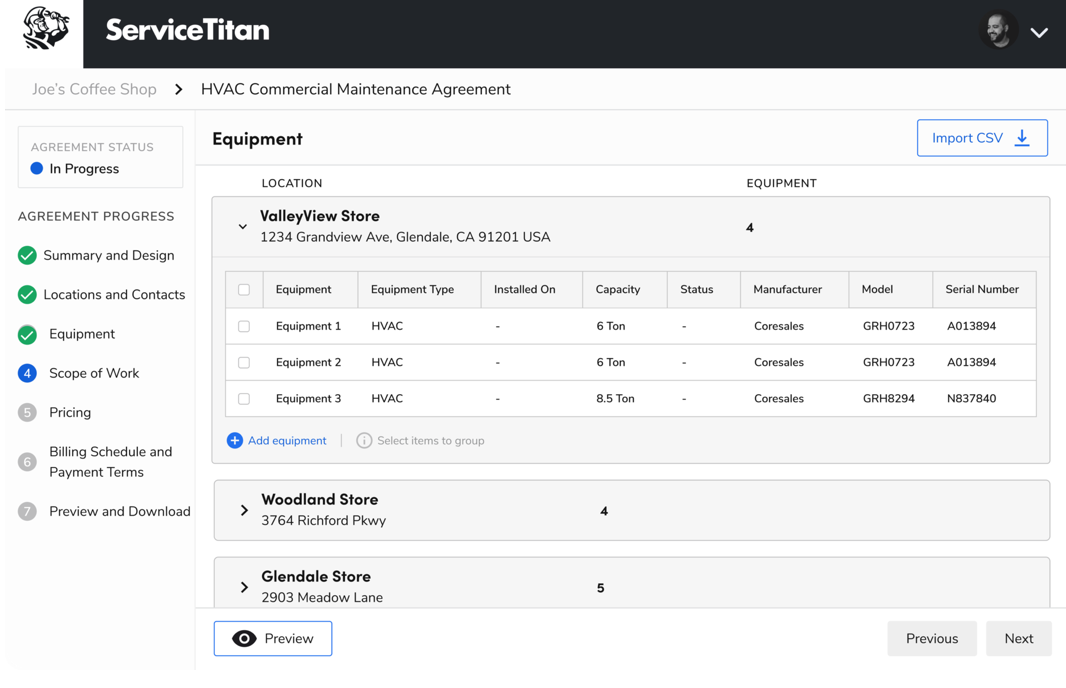
Task: Expand the account dropdown chevron
Action: click(x=1039, y=33)
